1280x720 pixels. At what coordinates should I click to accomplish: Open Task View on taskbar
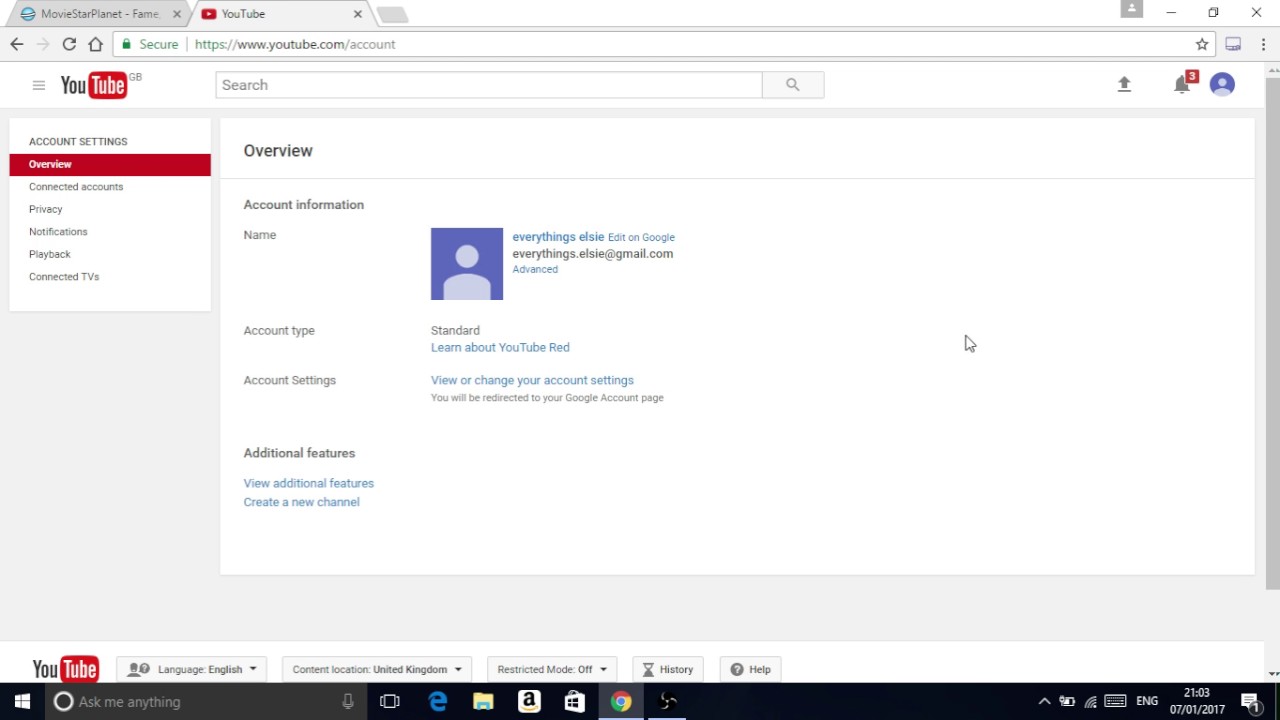pos(390,702)
